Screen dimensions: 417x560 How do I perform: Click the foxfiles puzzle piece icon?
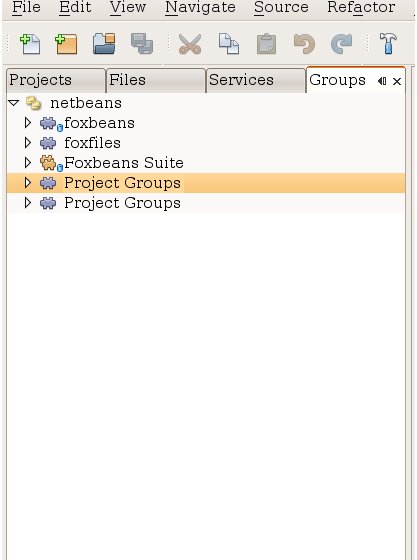48,143
